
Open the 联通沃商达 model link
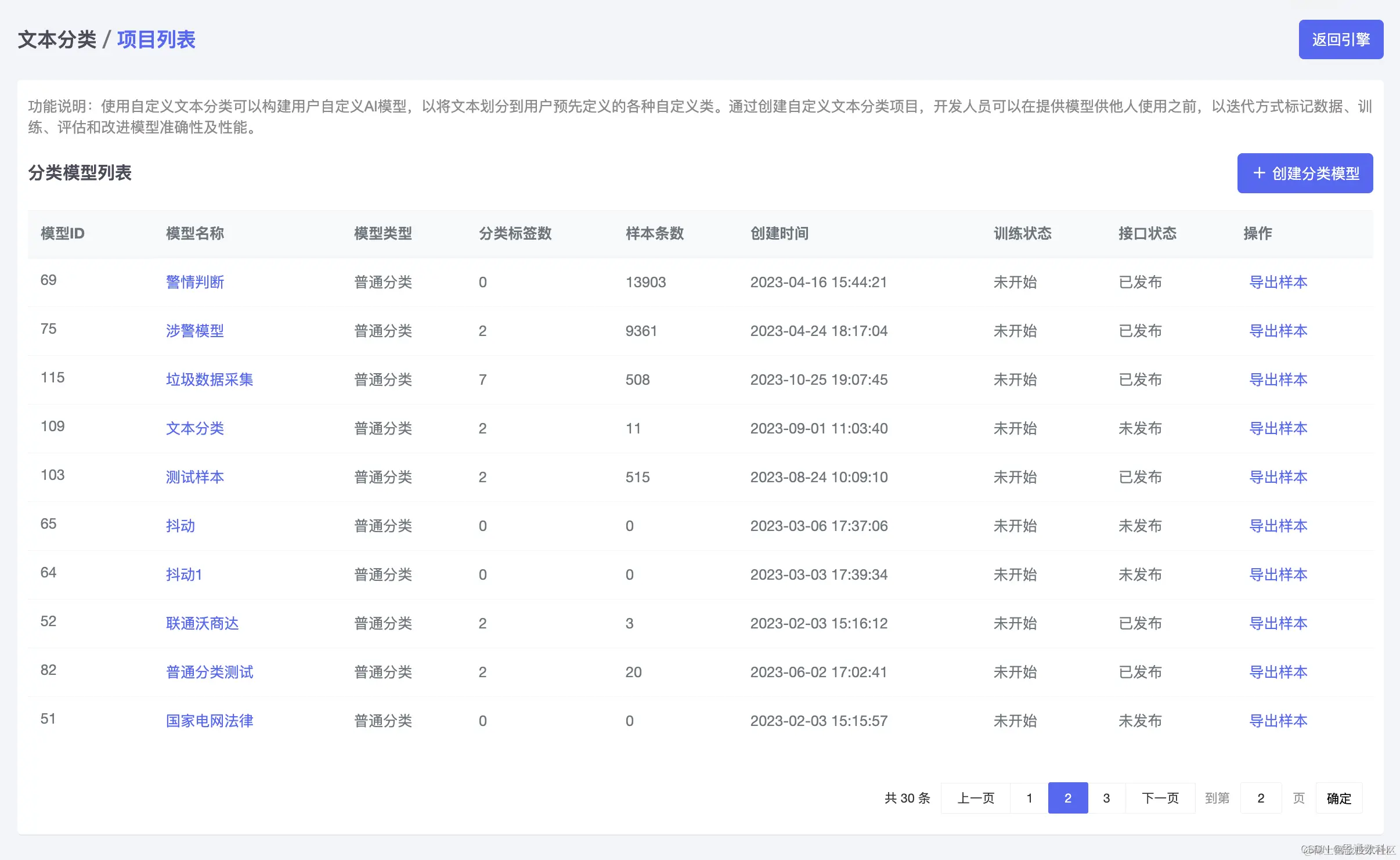[x=202, y=623]
